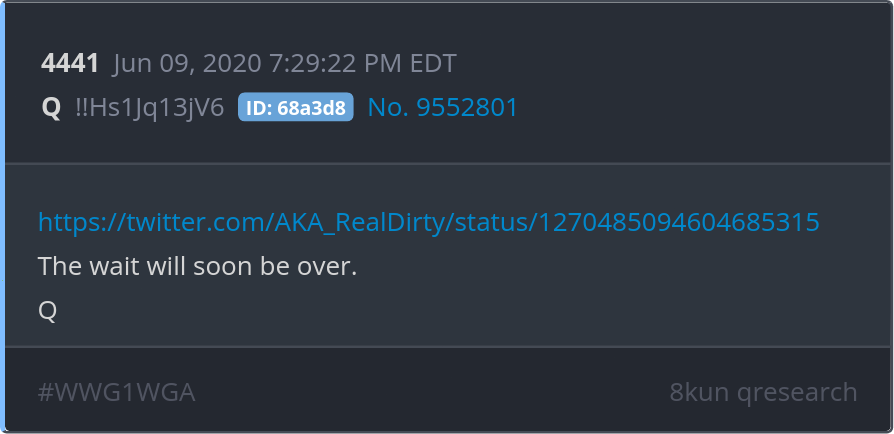Screen dimensions: 894x434
Task: Click the time 7:29:22 PM
Action: (336, 63)
